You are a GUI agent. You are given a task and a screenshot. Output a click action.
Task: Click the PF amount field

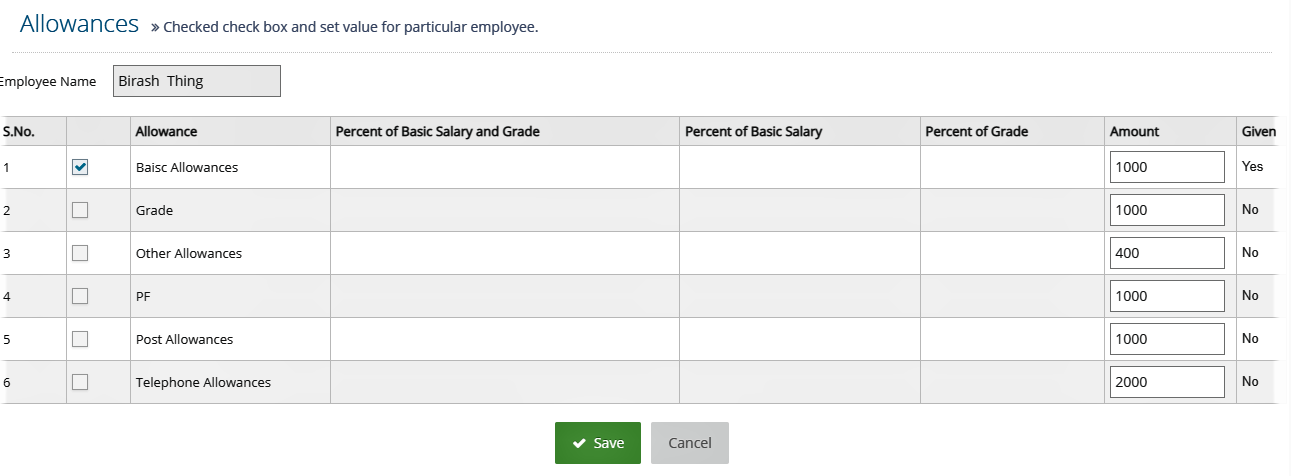coord(1167,296)
